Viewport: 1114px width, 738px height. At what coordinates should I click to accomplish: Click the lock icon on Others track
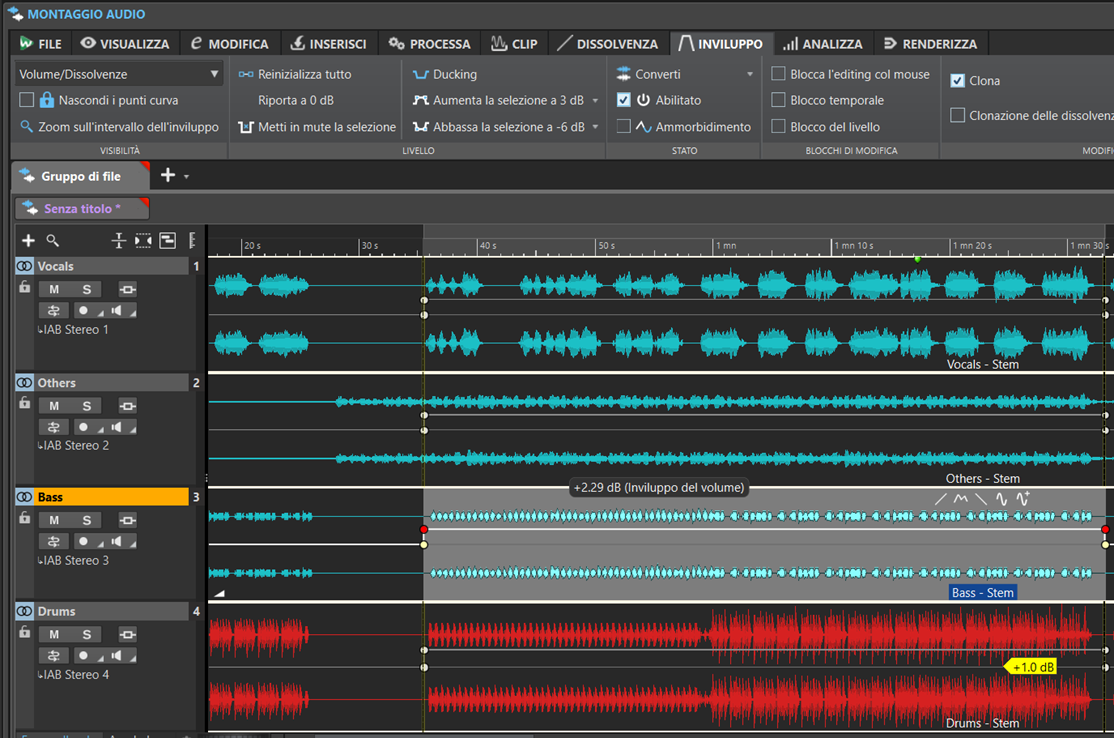pos(24,404)
